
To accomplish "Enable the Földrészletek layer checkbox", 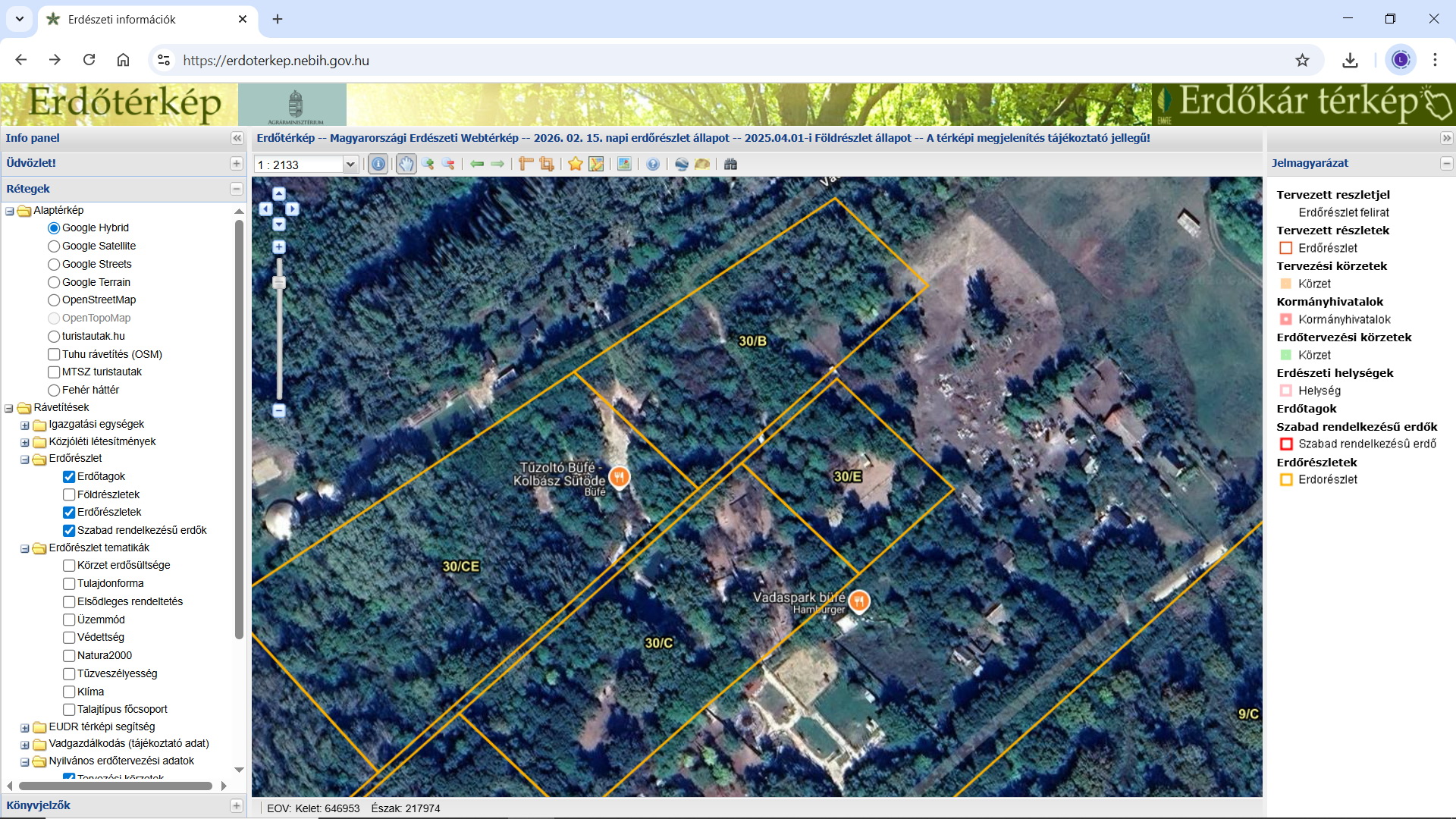I will [x=69, y=494].
